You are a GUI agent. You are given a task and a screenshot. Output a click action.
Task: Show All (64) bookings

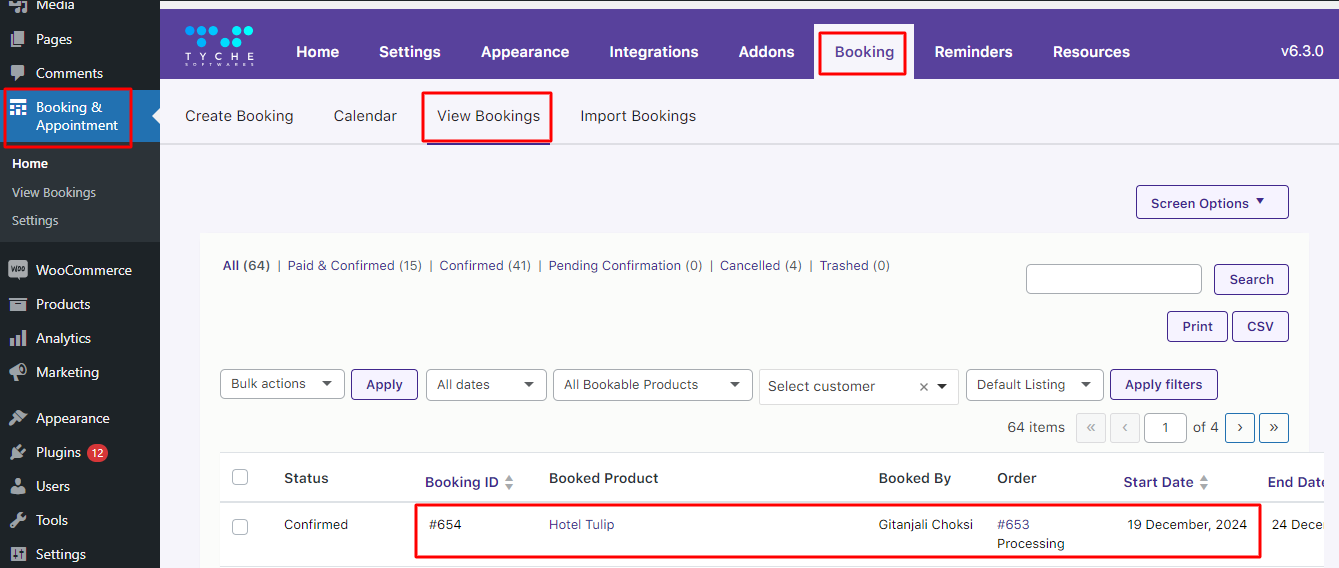[x=246, y=266]
